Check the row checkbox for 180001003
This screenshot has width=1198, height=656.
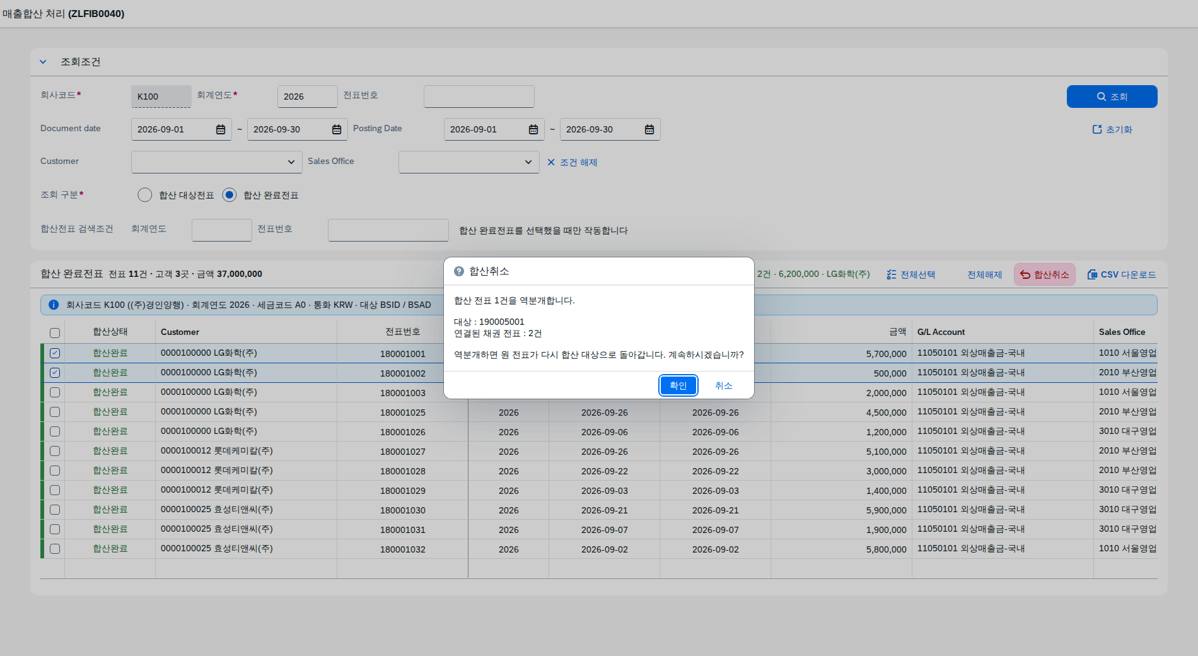coord(55,393)
